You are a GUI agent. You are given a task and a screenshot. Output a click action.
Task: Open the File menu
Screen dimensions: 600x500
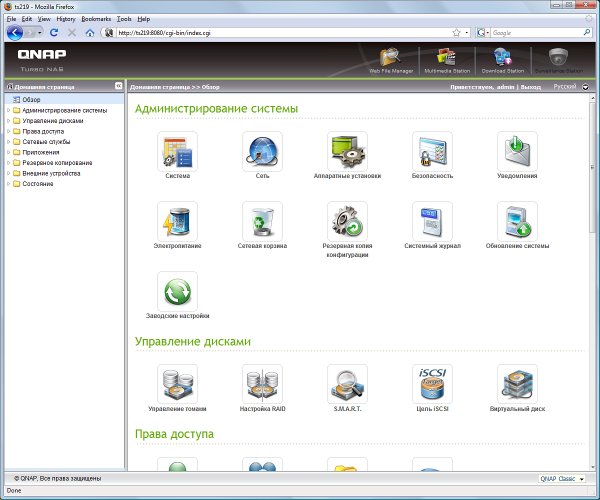(11, 19)
